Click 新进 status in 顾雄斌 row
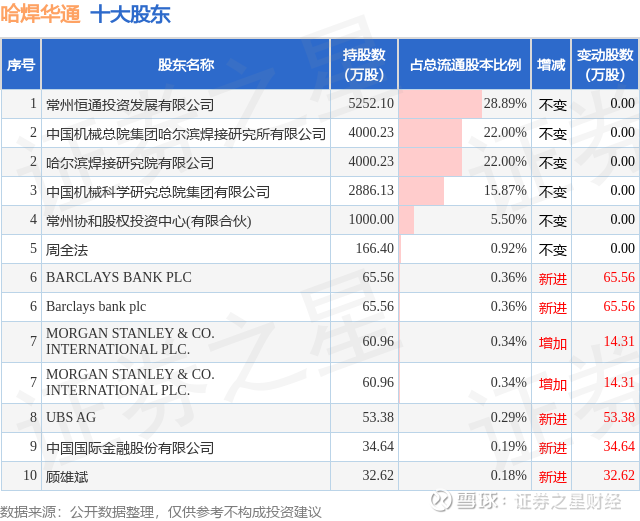This screenshot has height=521, width=640. (553, 477)
